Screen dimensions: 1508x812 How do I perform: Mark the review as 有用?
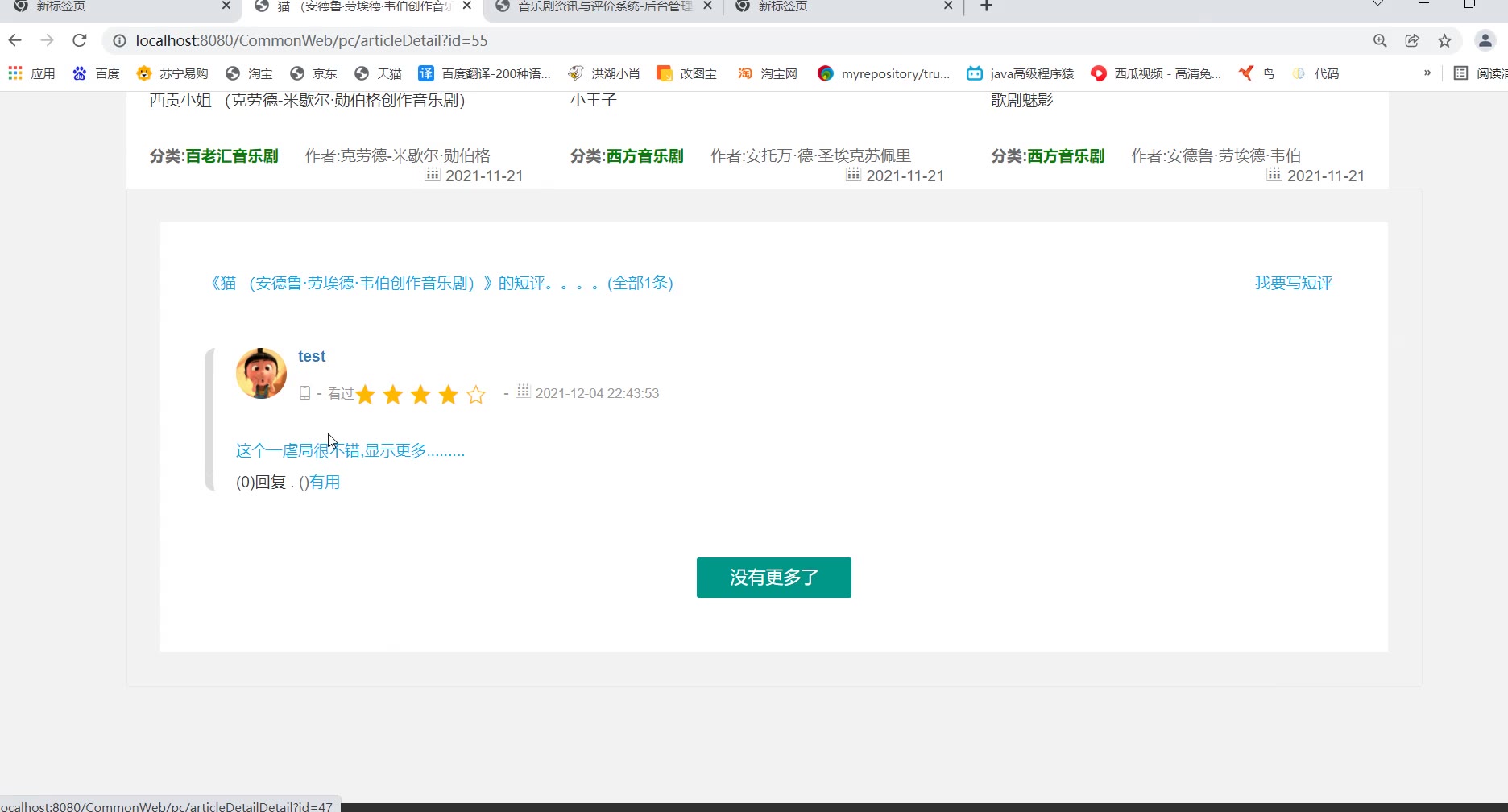tap(325, 482)
